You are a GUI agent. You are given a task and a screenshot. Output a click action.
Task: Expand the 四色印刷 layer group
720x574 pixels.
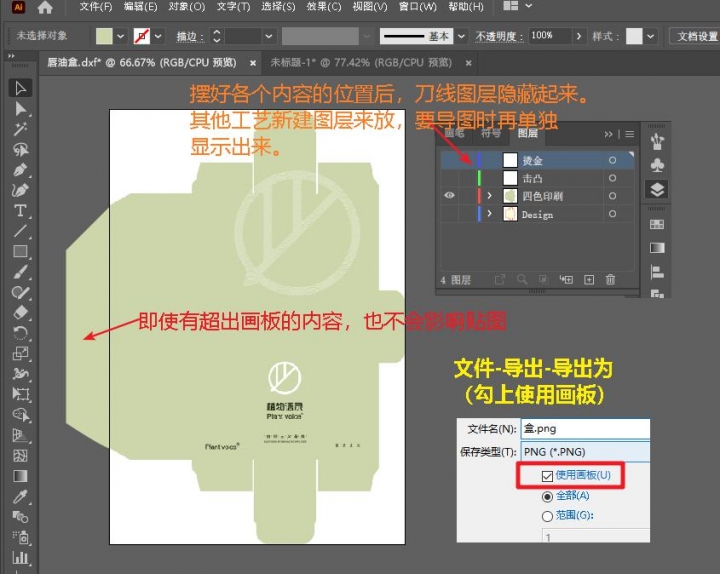click(490, 196)
